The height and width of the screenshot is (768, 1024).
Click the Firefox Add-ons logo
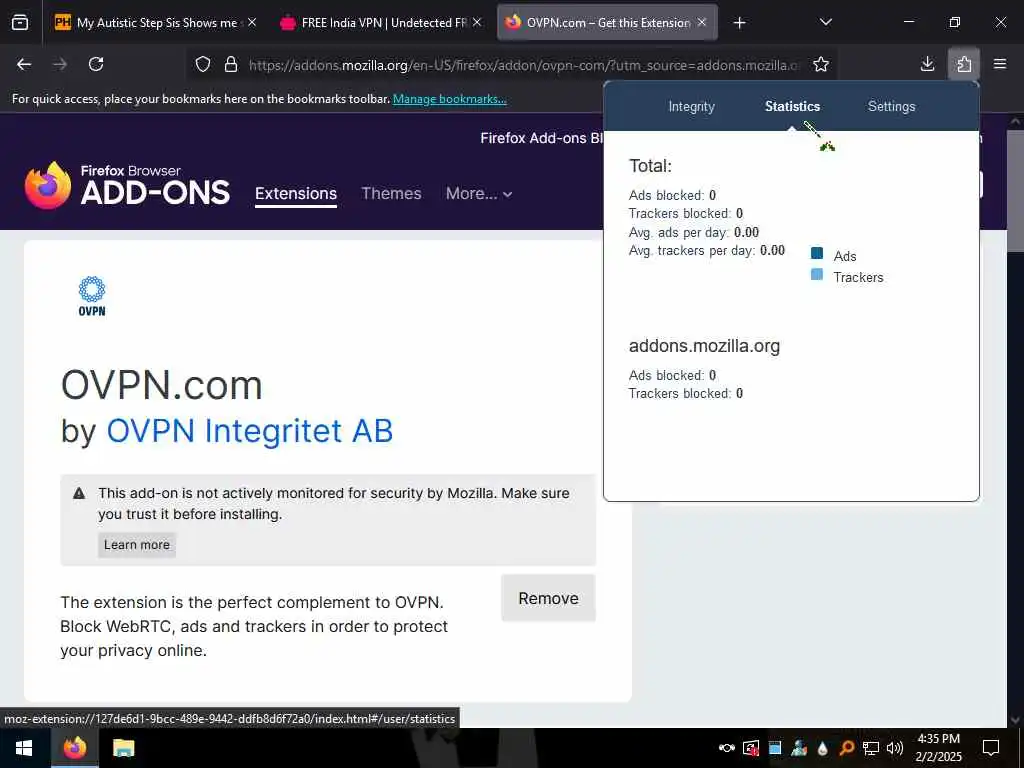[x=127, y=185]
